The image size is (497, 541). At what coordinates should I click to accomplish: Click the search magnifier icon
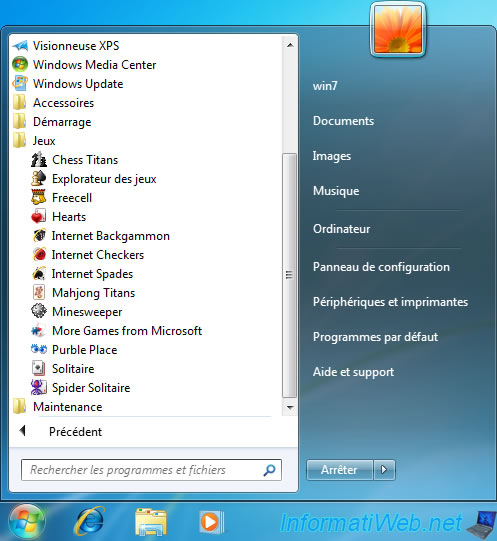pyautogui.click(x=270, y=470)
